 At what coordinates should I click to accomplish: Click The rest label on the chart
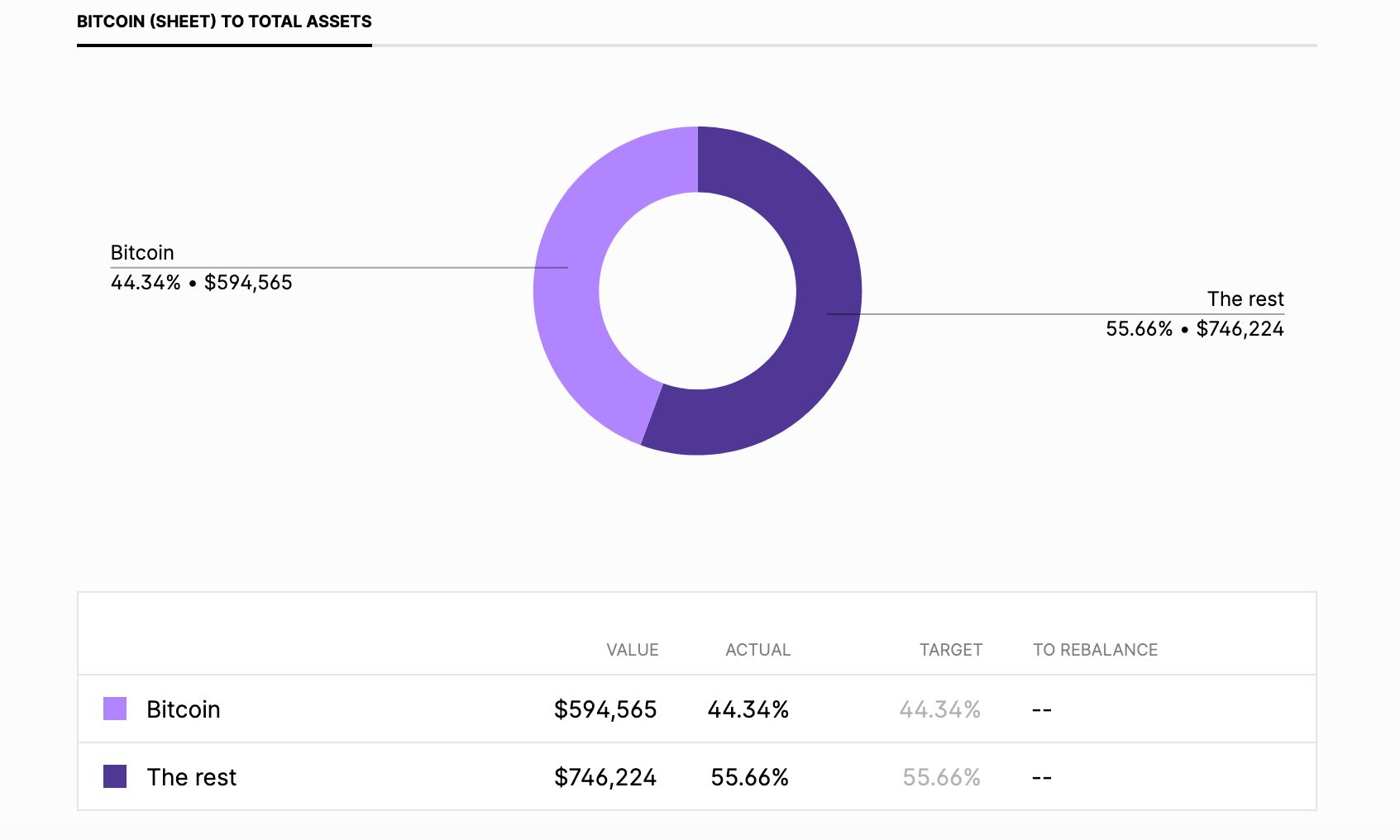(x=1245, y=298)
